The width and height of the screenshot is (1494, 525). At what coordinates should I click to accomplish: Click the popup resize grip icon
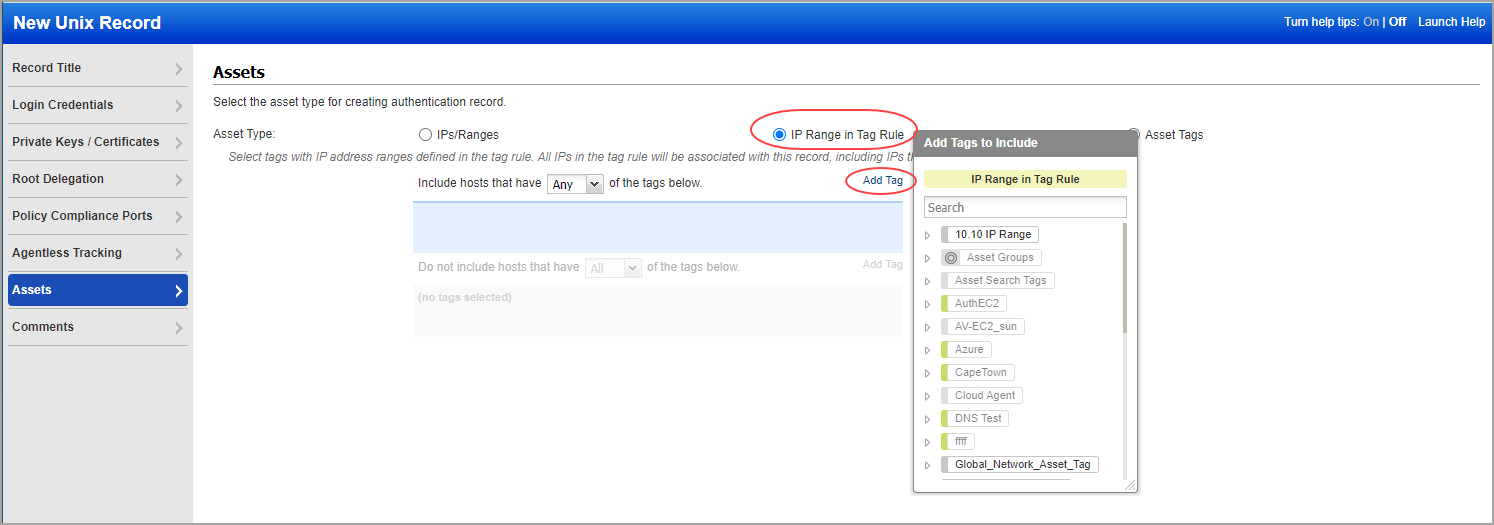coord(1130,485)
